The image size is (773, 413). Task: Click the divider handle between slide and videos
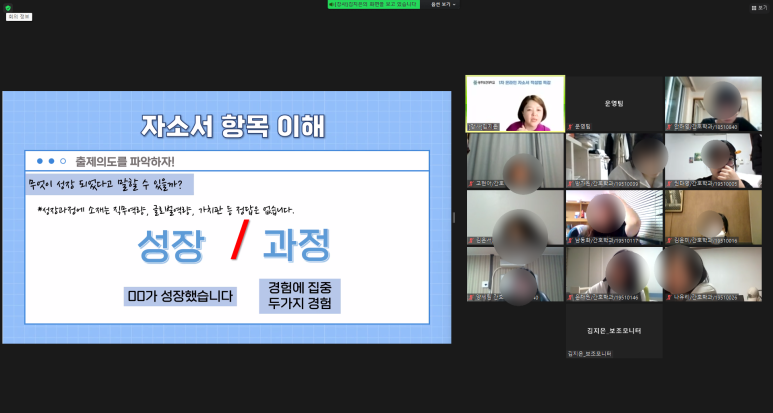(x=454, y=217)
